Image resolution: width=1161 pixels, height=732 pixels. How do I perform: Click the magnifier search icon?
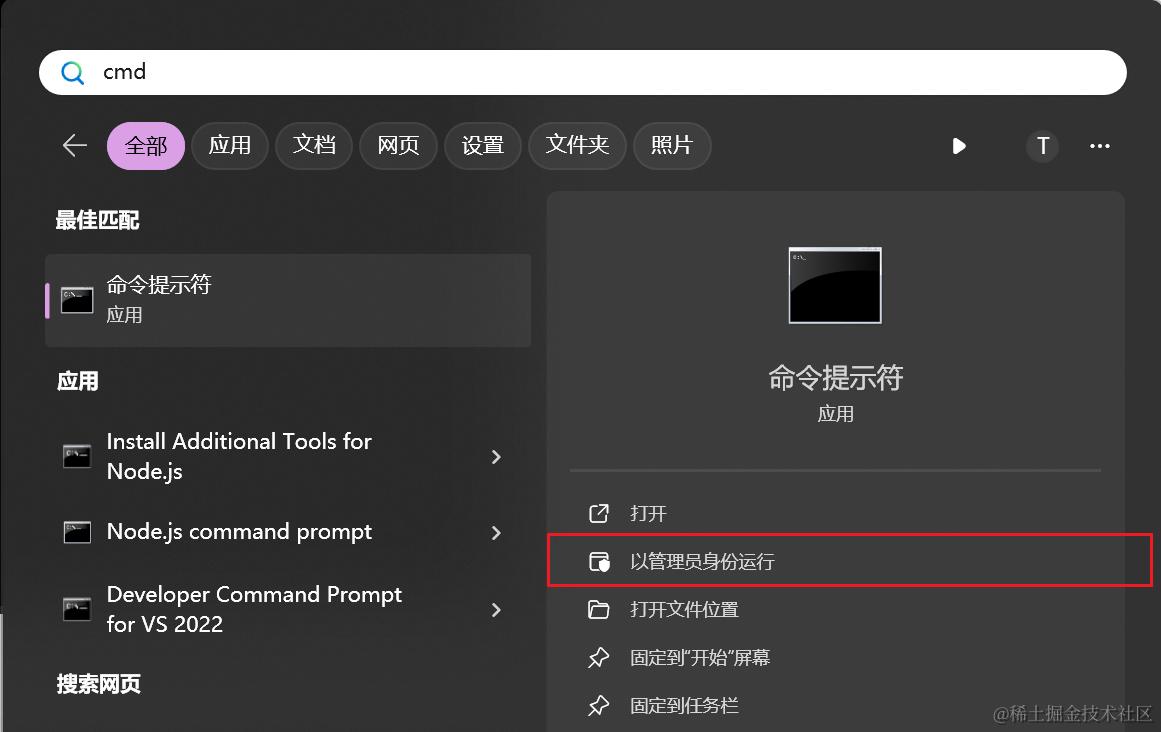click(72, 73)
